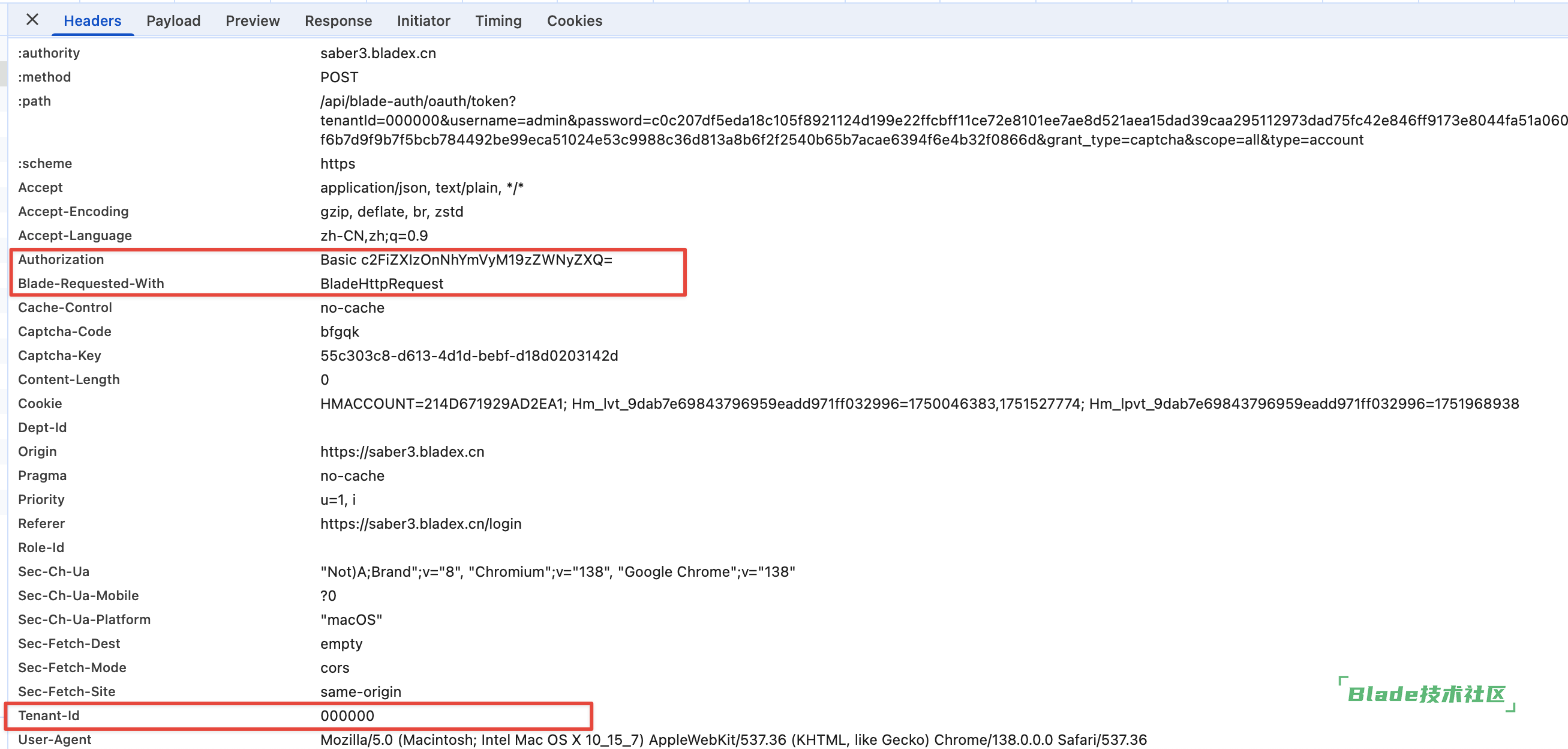Click the Authorization Basic token value
The width and height of the screenshot is (1568, 749).
pyautogui.click(x=465, y=260)
